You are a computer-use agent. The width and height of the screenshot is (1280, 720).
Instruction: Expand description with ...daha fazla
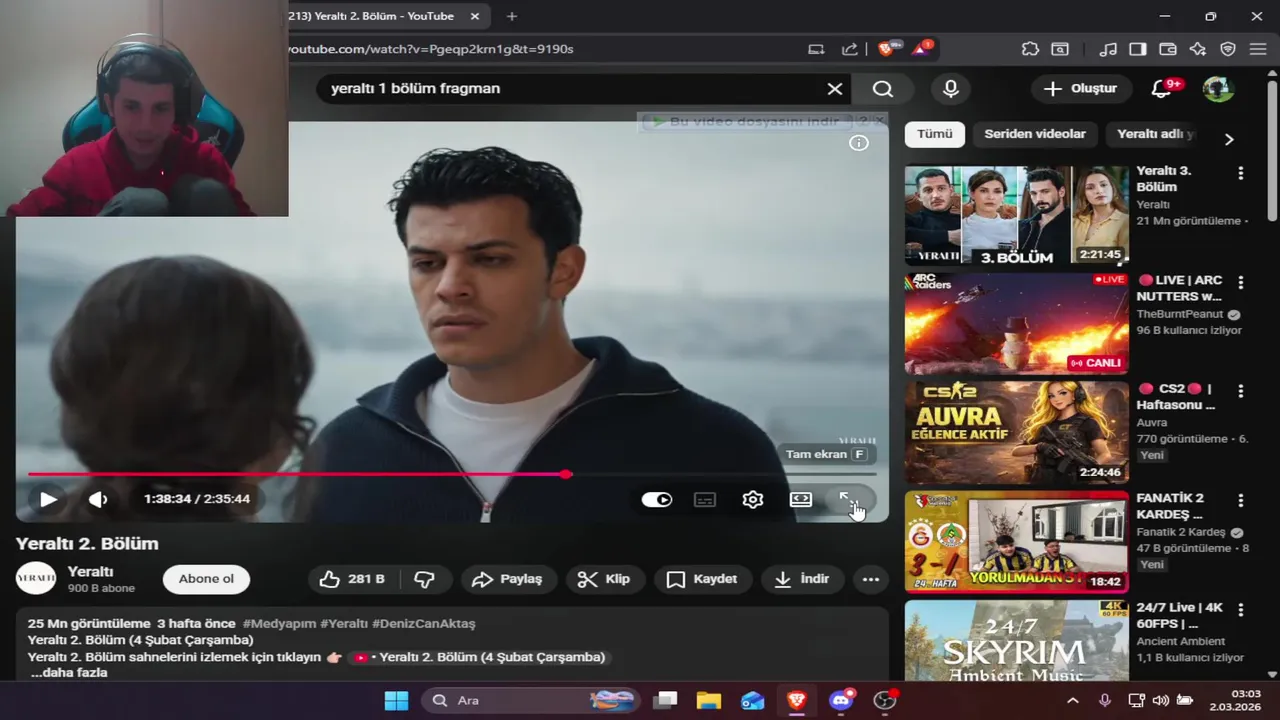click(69, 673)
